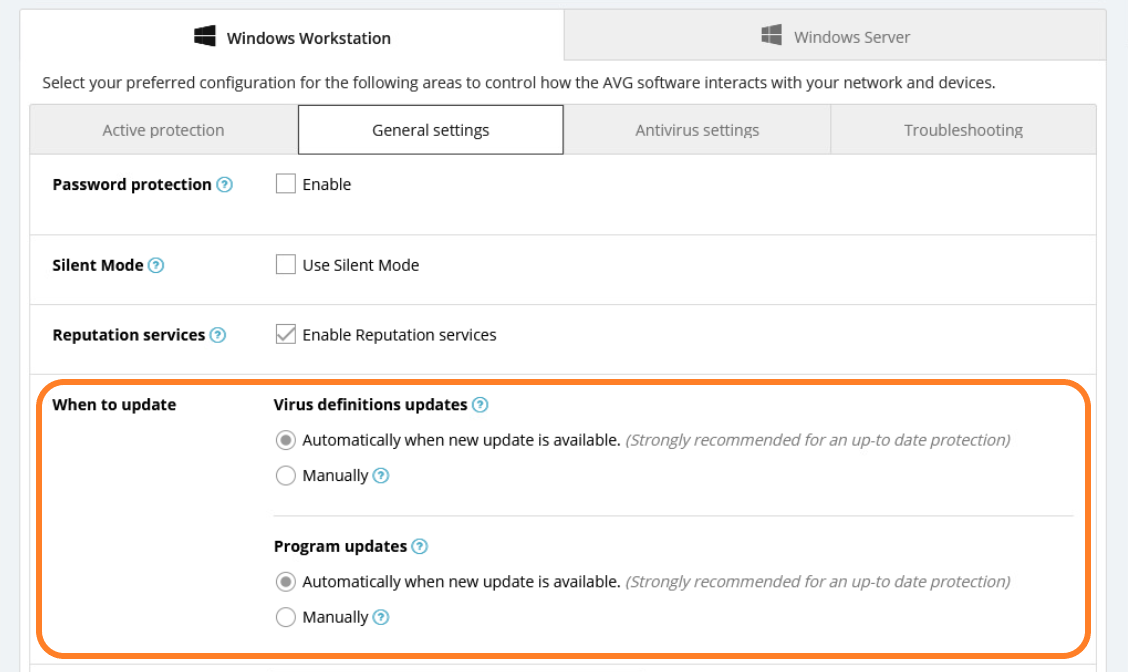Viewport: 1128px width, 672px height.
Task: Click Windows logo on Server tab
Action: coord(772,35)
